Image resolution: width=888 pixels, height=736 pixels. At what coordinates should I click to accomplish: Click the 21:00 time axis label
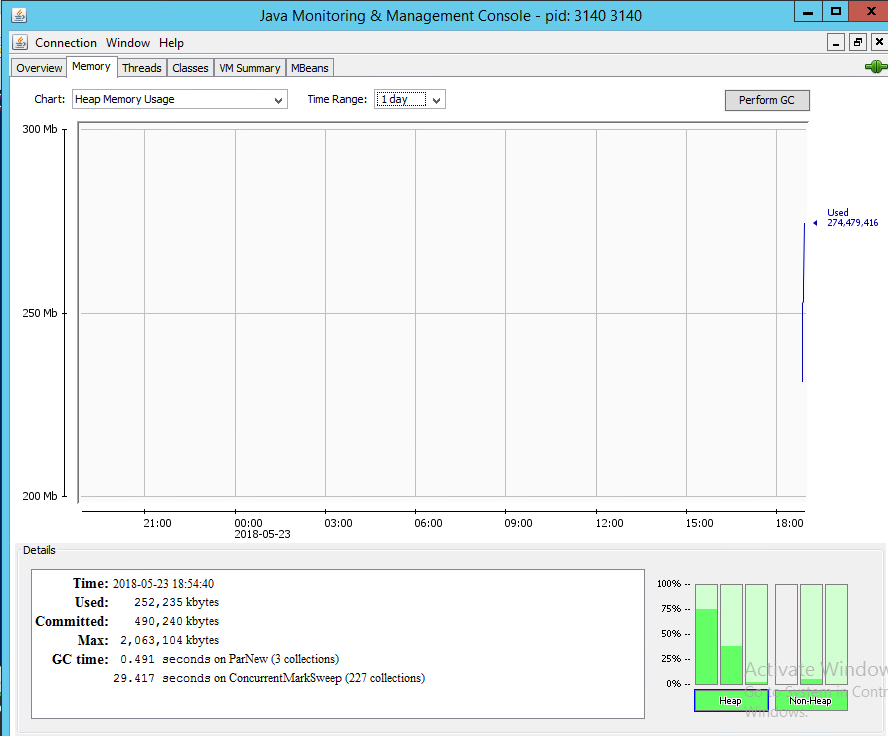(x=157, y=523)
